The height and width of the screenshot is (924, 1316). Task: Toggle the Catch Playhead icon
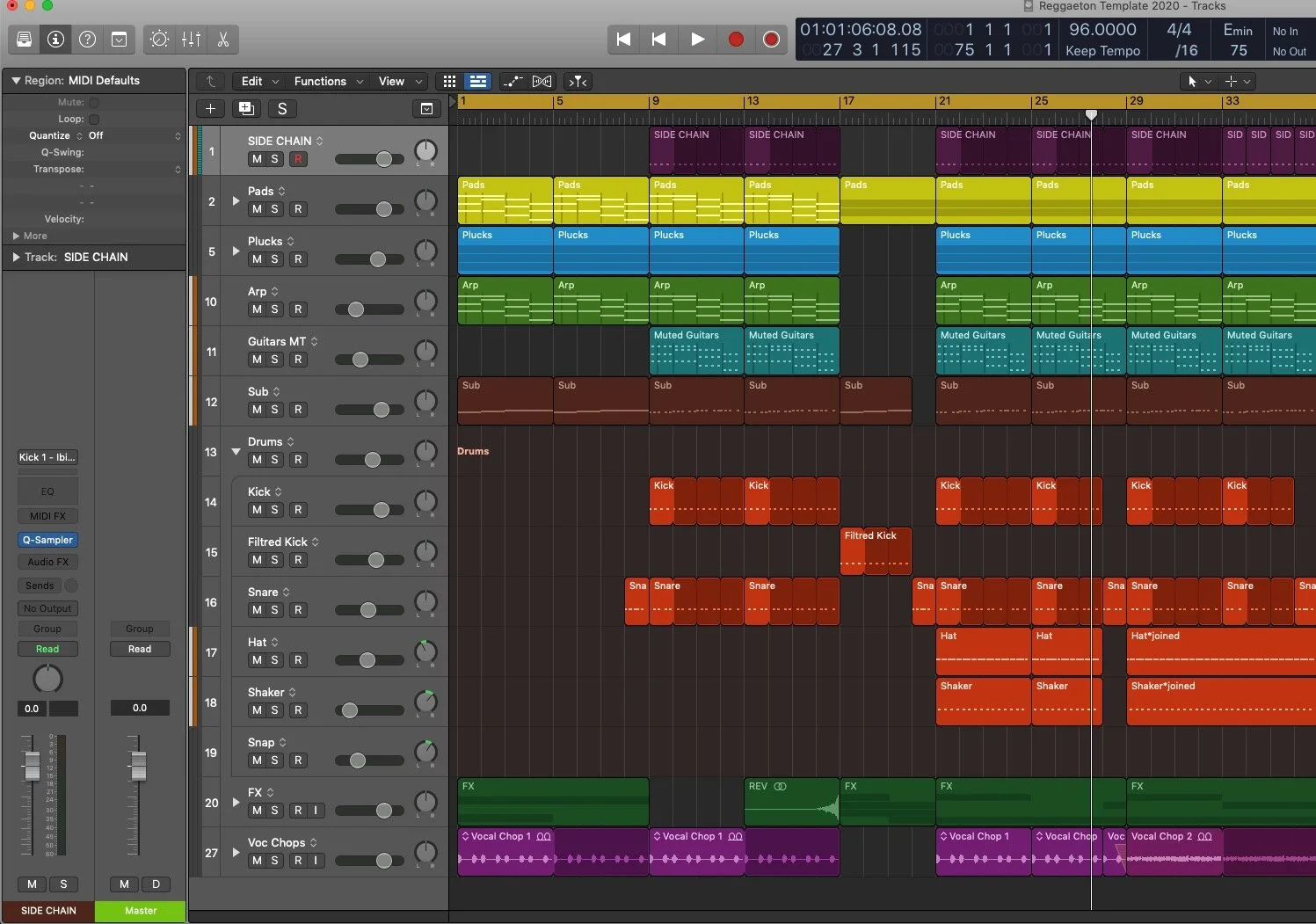[x=578, y=82]
